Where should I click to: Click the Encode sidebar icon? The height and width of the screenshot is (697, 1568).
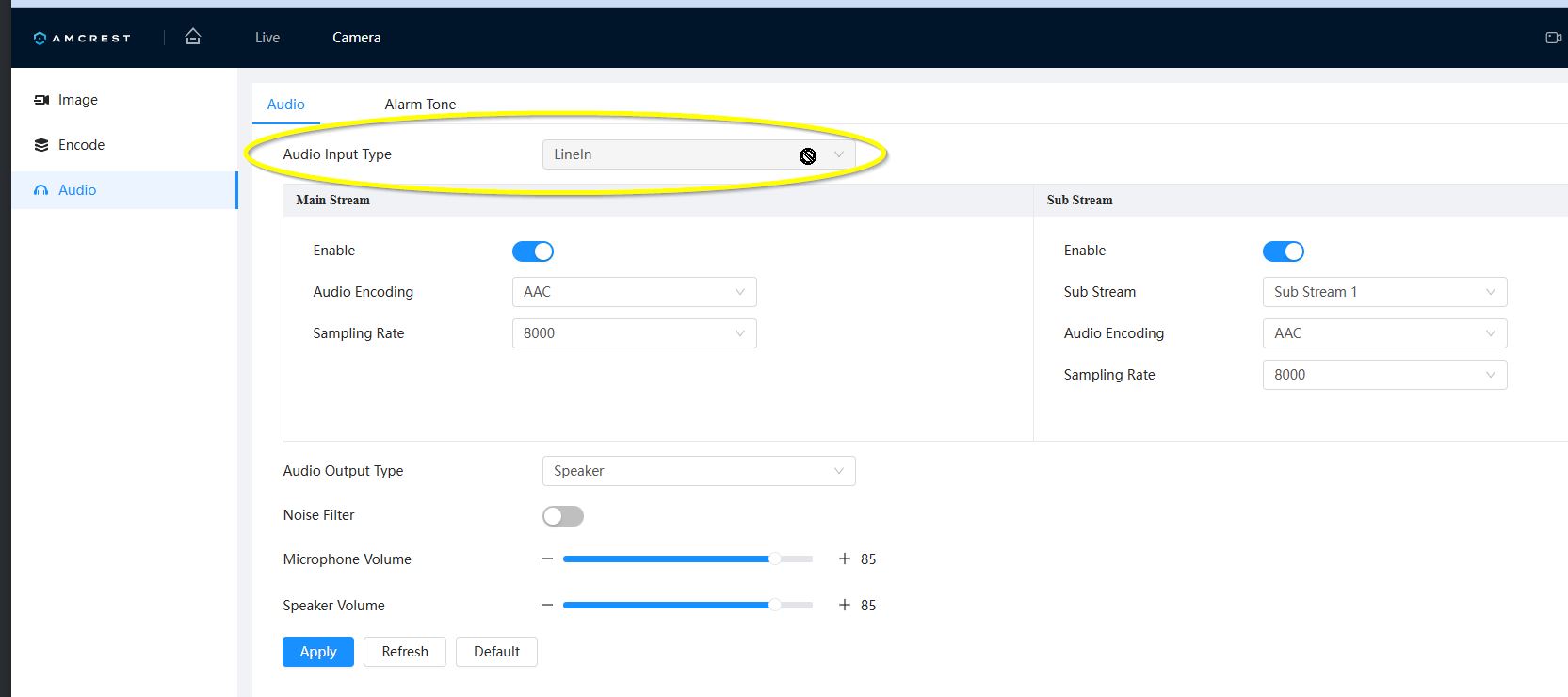coord(41,145)
